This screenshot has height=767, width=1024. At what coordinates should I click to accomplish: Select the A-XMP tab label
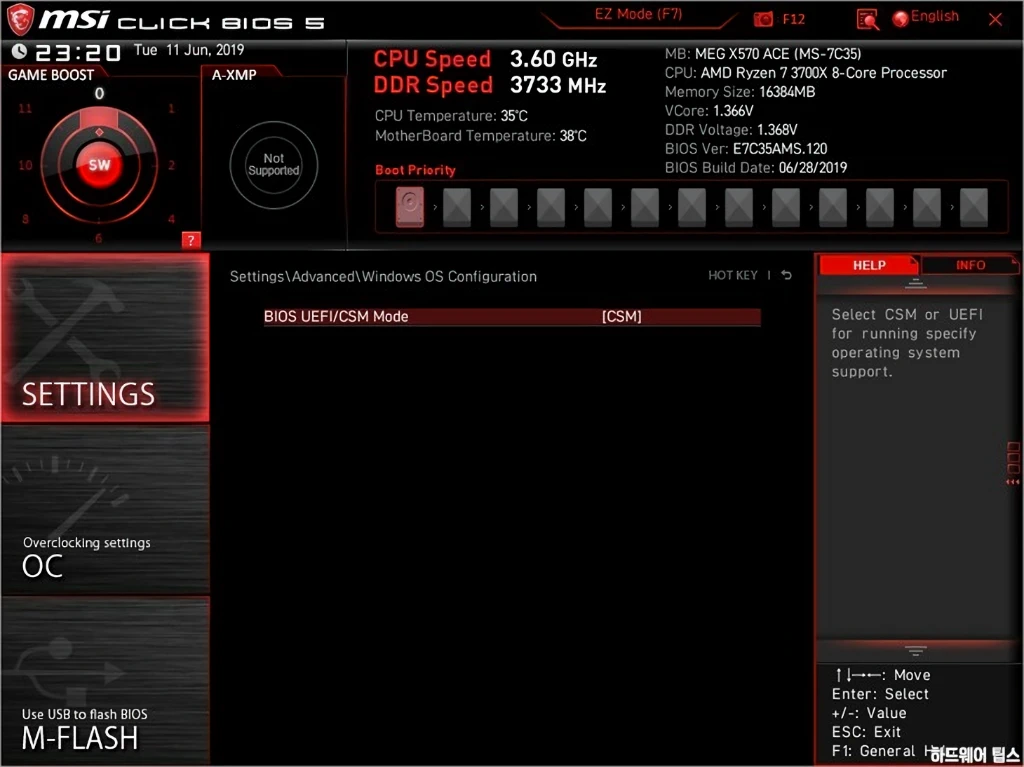234,75
